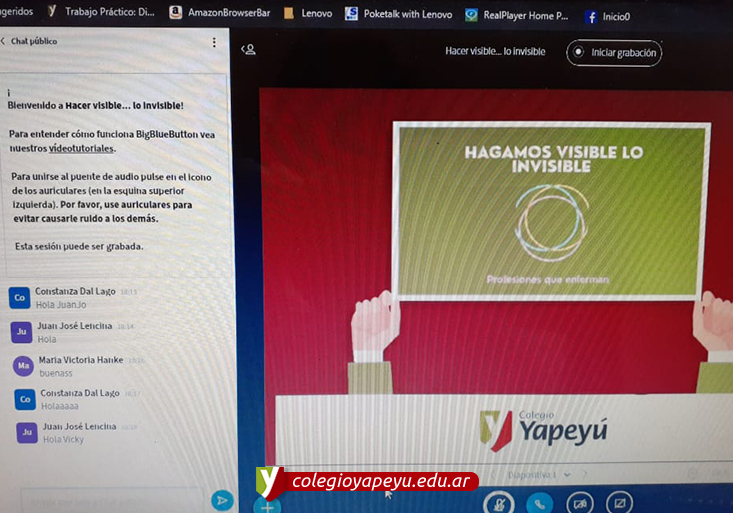Toggle the webcam sharing button
The width and height of the screenshot is (733, 513).
pyautogui.click(x=580, y=504)
